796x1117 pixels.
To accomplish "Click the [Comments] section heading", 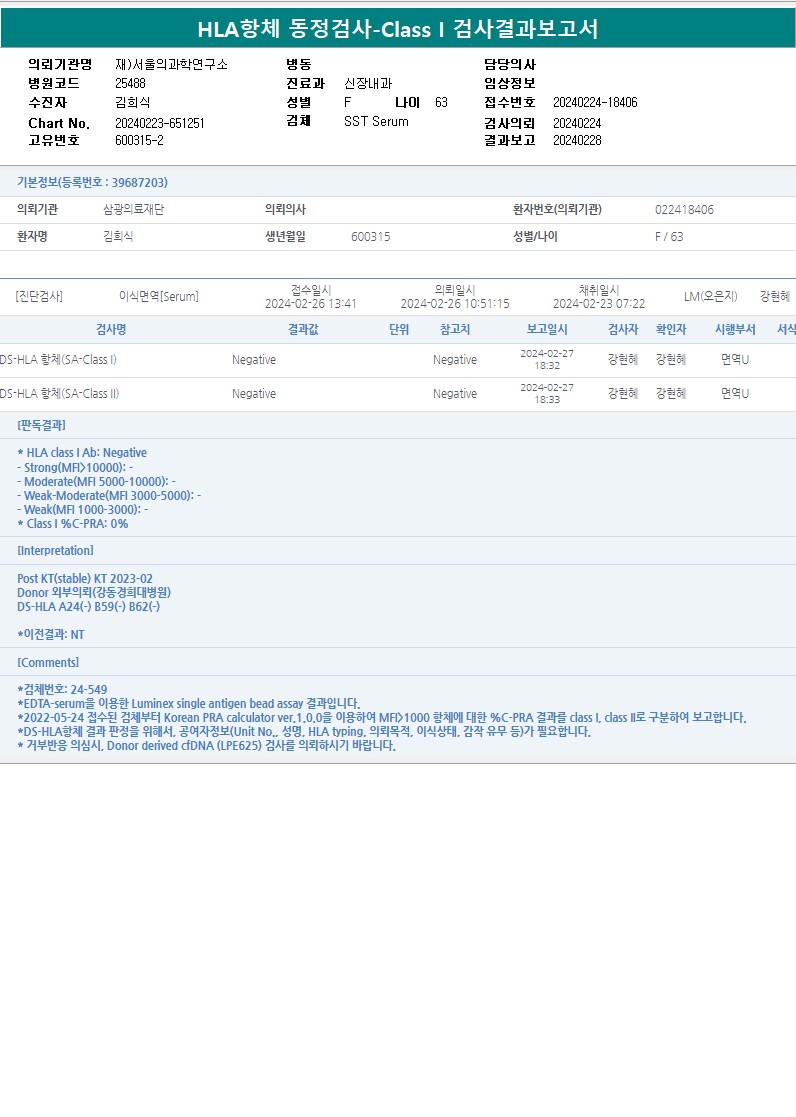I will coord(48,663).
